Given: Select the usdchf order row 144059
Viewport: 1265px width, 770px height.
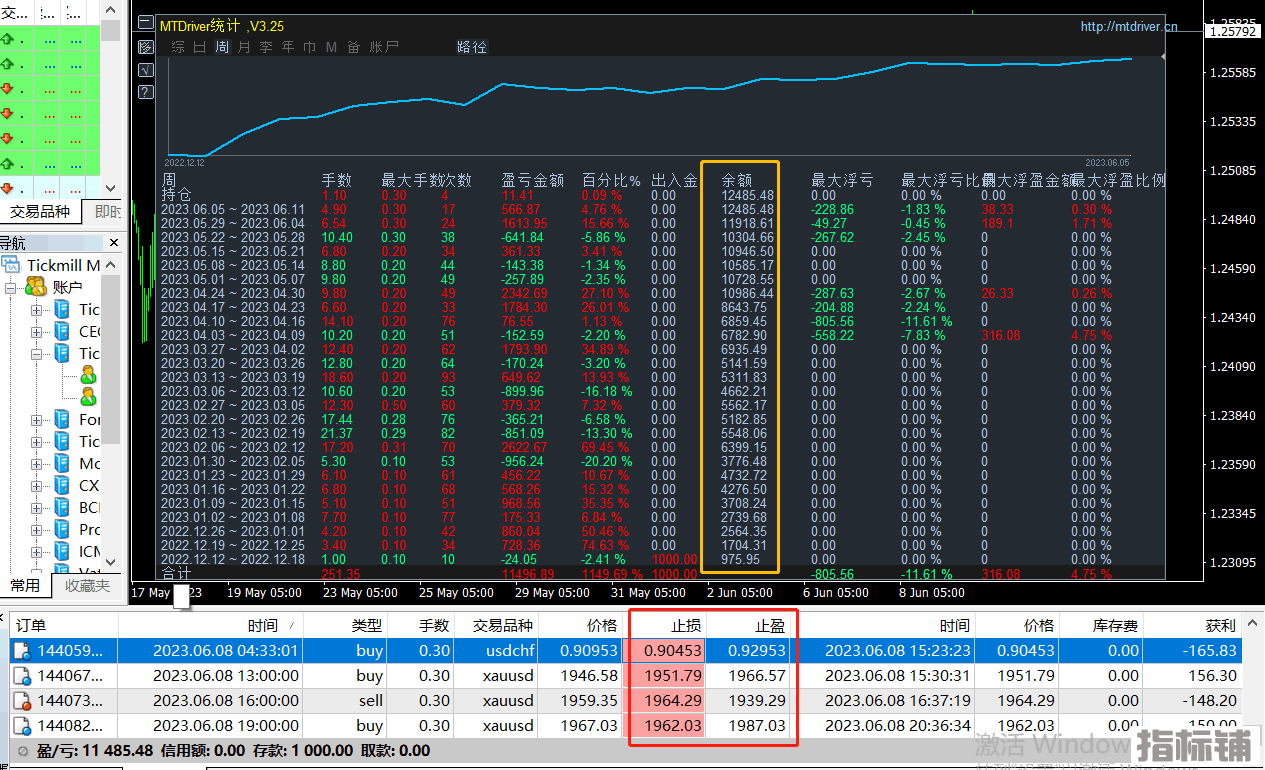Looking at the screenshot, I should pos(626,651).
